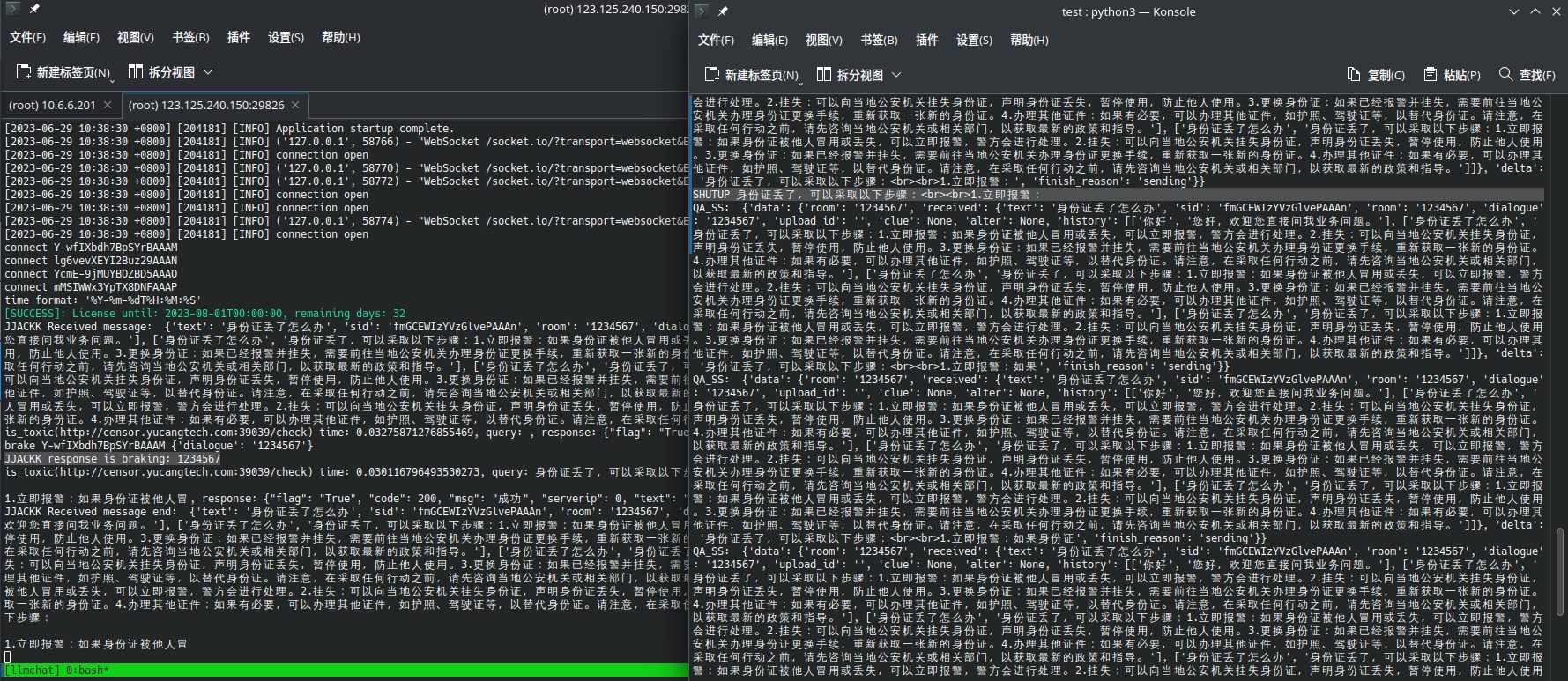The height and width of the screenshot is (681, 1568).
Task: Click the 粘贴(P) paste icon button
Action: 1430,75
